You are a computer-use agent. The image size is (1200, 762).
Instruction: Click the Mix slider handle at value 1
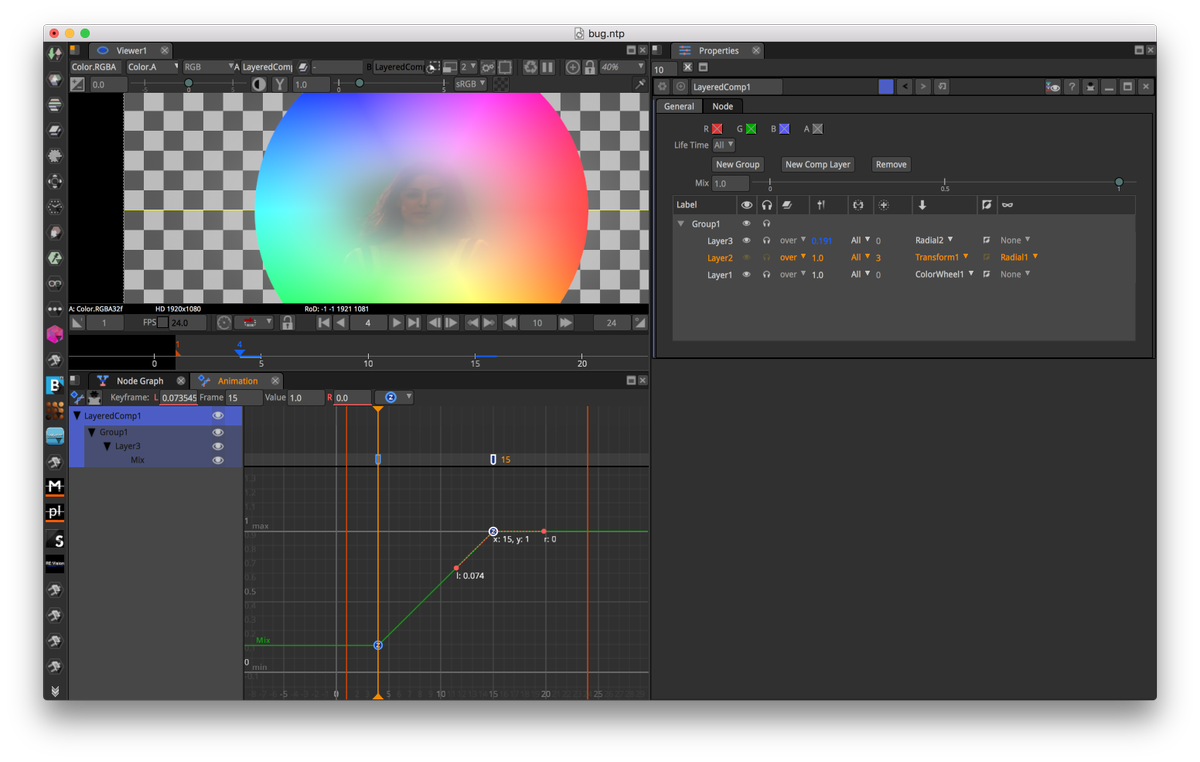click(x=1118, y=181)
